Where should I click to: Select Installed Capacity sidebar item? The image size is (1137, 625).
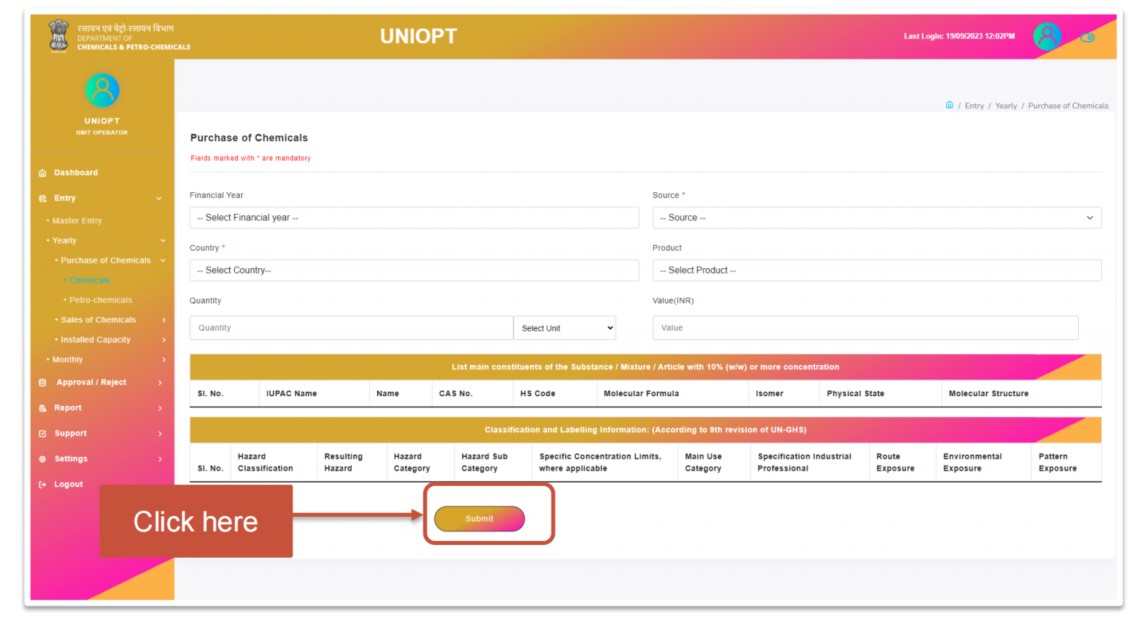96,340
